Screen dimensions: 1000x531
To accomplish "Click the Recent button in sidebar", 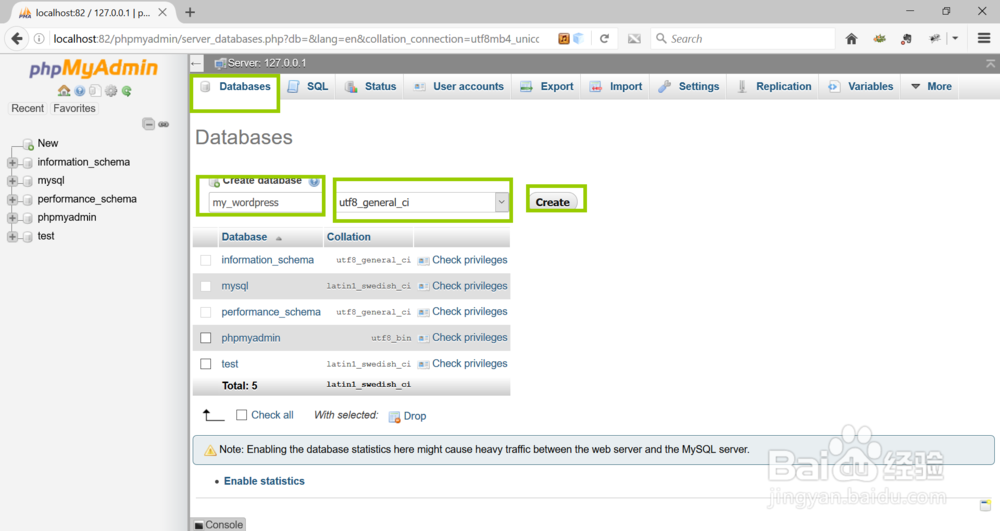I will tap(27, 108).
